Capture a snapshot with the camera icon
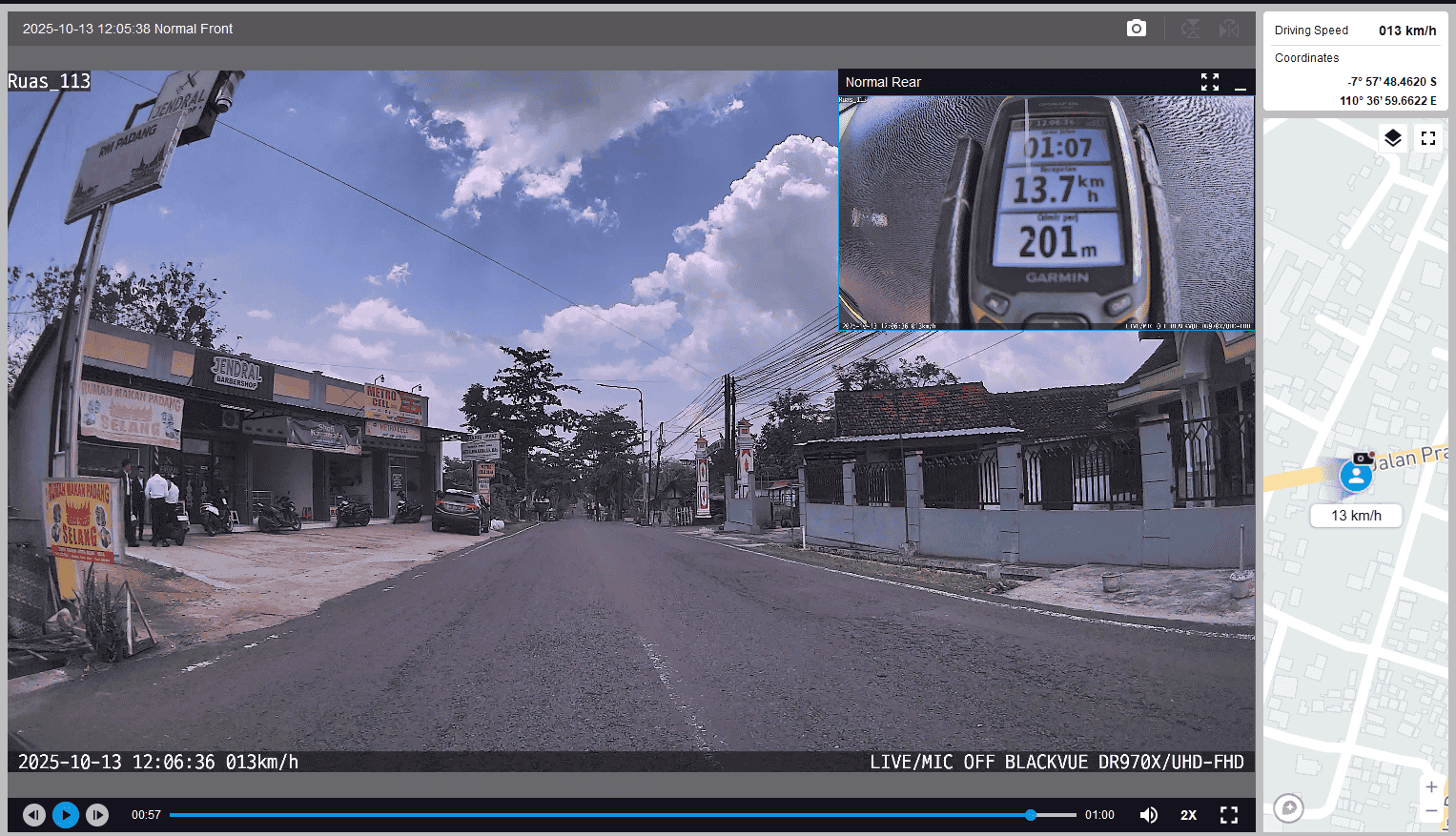 click(x=1136, y=29)
